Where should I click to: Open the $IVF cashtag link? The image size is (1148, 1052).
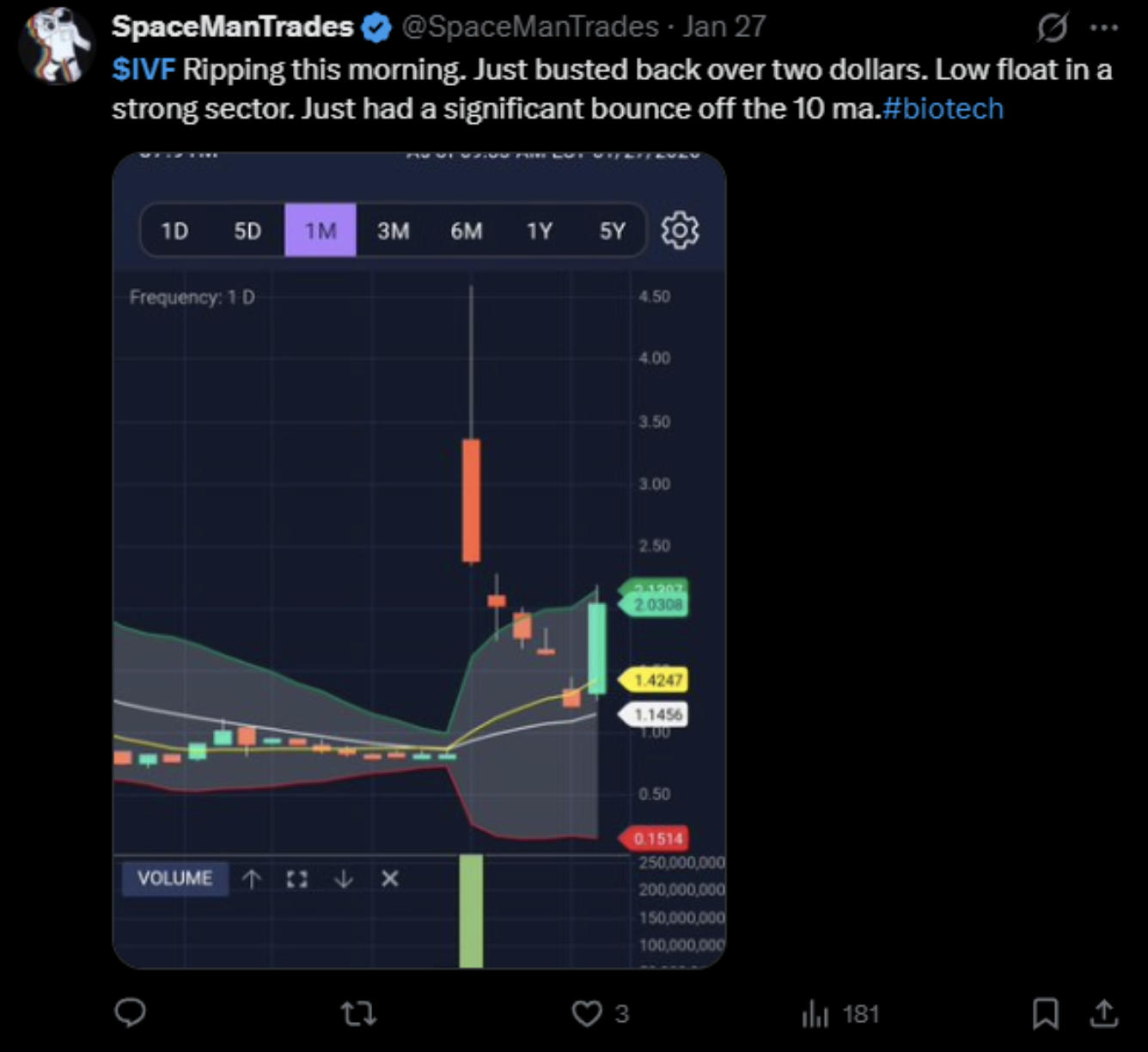tap(144, 70)
